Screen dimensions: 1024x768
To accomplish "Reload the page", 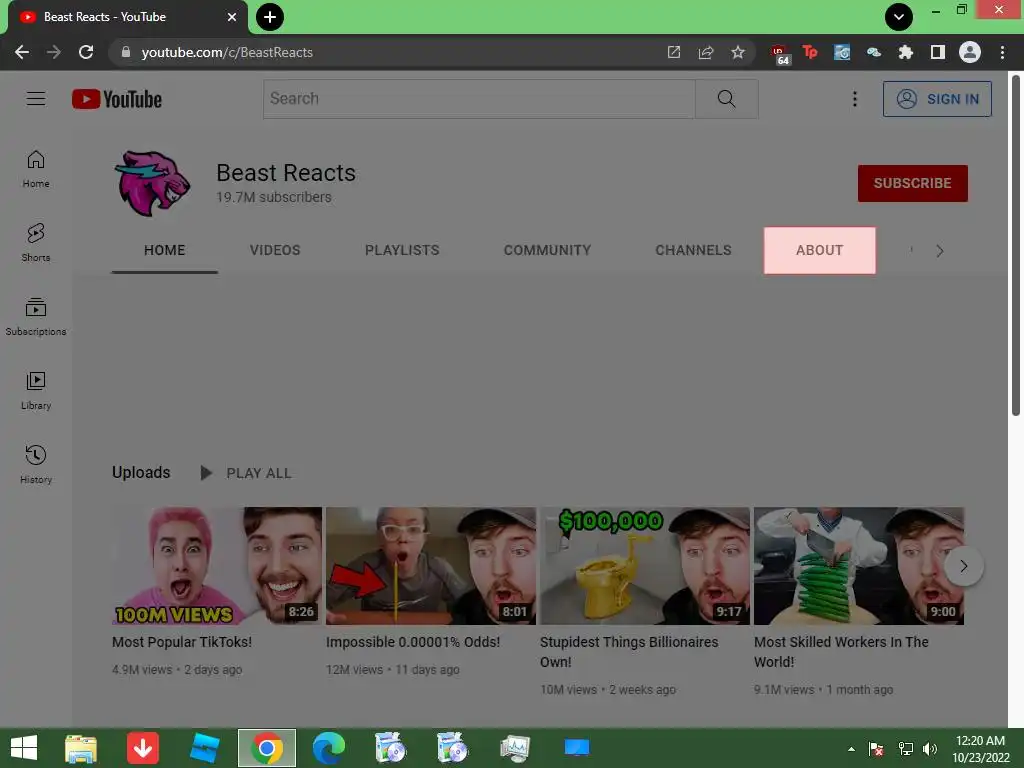I will pyautogui.click(x=86, y=52).
